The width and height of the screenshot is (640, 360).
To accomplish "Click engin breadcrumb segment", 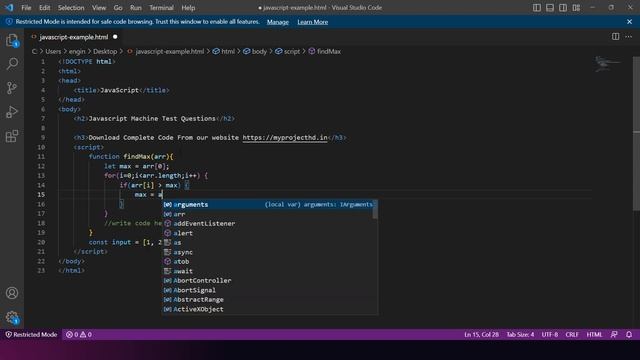I will pyautogui.click(x=77, y=51).
